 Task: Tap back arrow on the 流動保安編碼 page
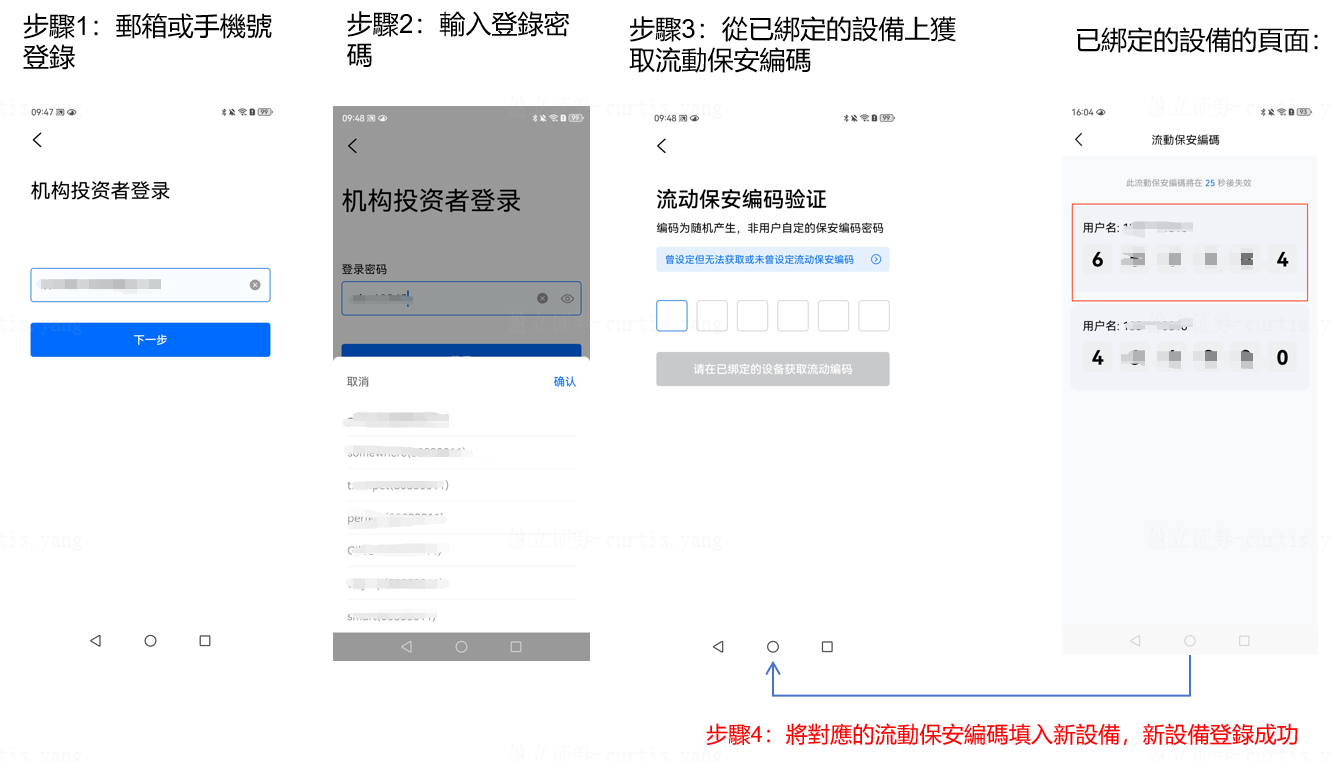(1078, 140)
